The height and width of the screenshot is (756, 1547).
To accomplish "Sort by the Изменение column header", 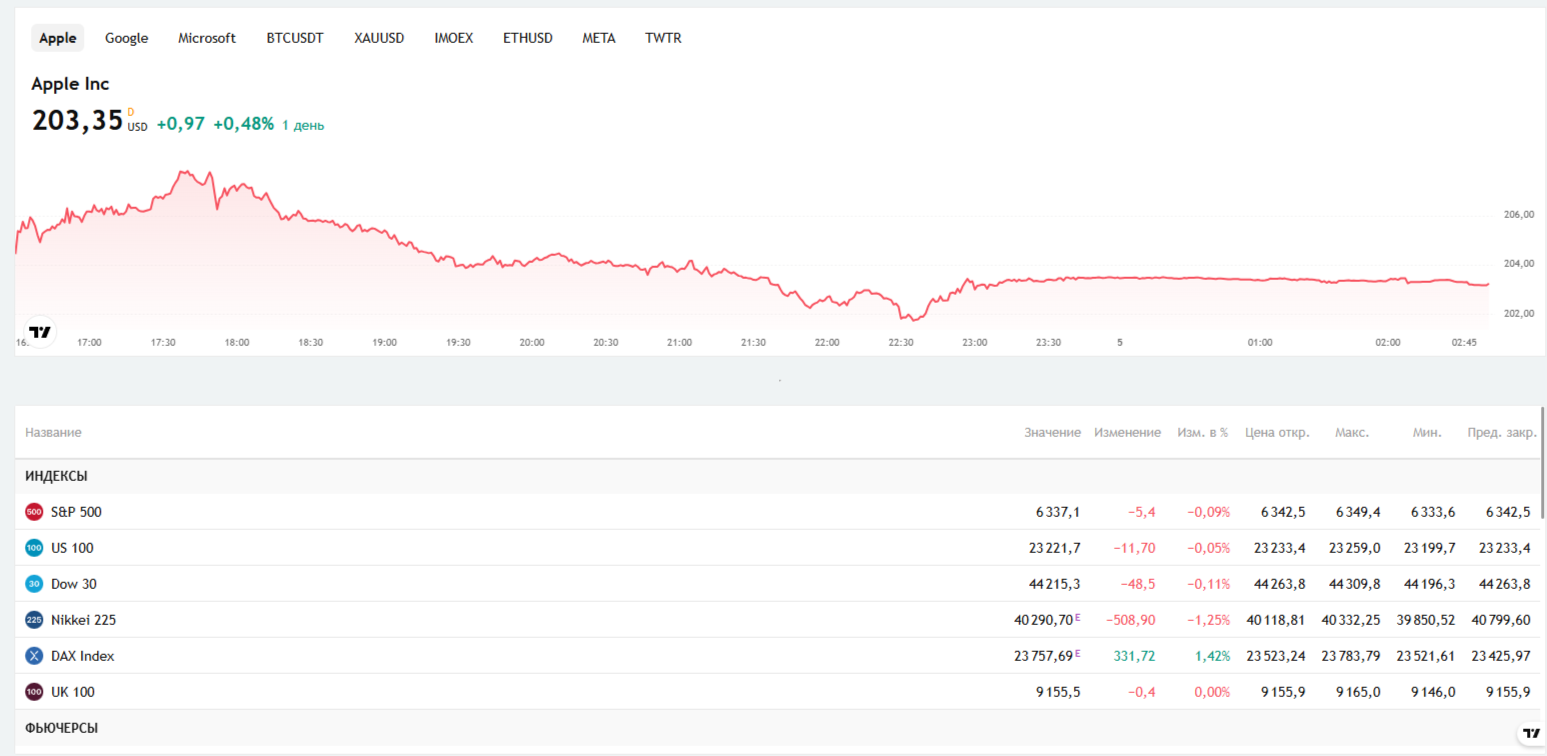I will click(x=1127, y=433).
